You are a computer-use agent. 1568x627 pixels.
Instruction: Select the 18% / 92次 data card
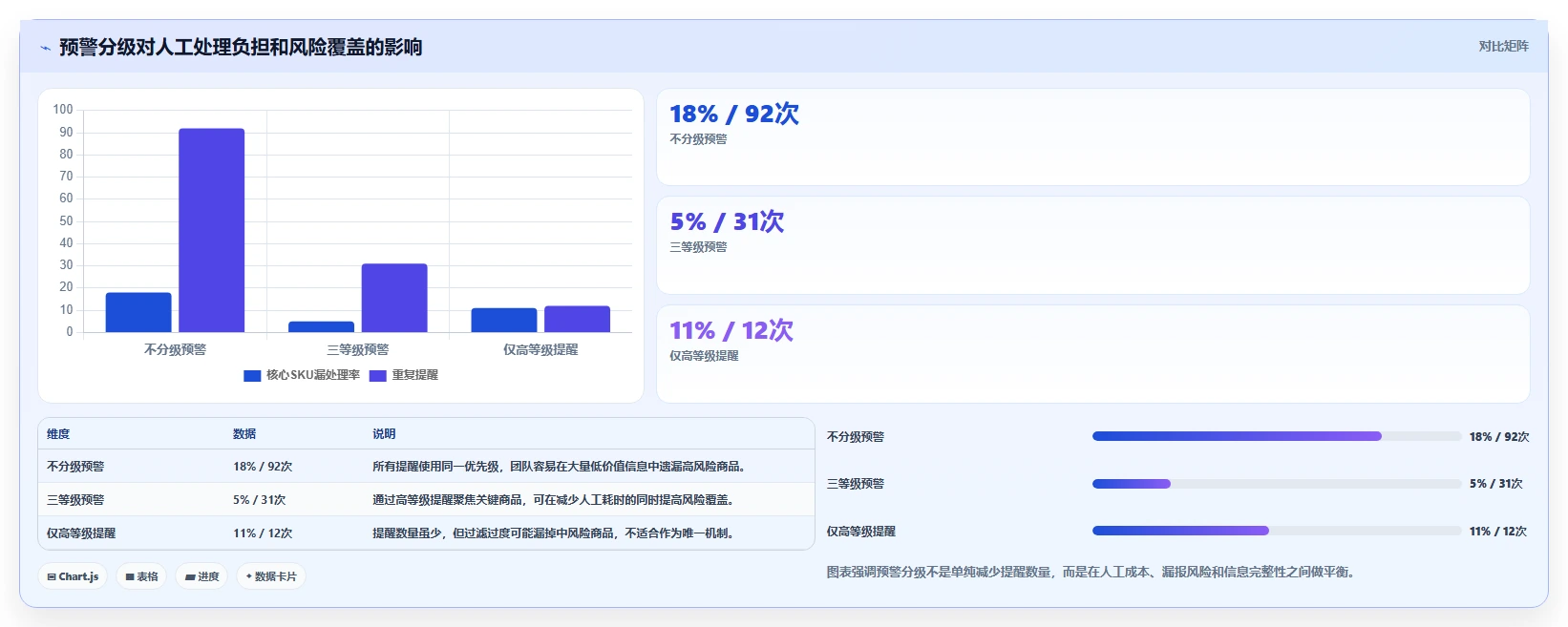1093,137
